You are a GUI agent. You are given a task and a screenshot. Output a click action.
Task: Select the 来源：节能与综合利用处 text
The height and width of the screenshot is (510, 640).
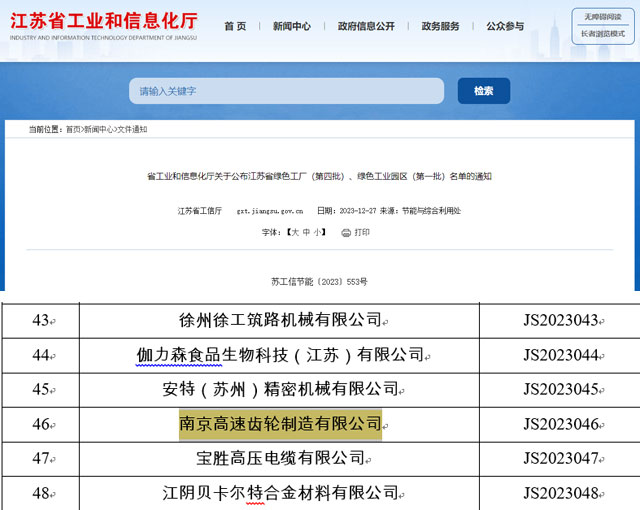coord(420,211)
